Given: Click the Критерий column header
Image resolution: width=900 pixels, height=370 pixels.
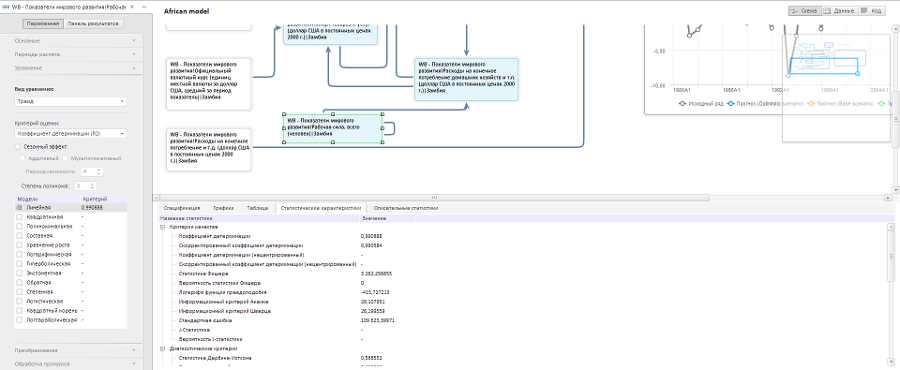Looking at the screenshot, I should pyautogui.click(x=103, y=198).
